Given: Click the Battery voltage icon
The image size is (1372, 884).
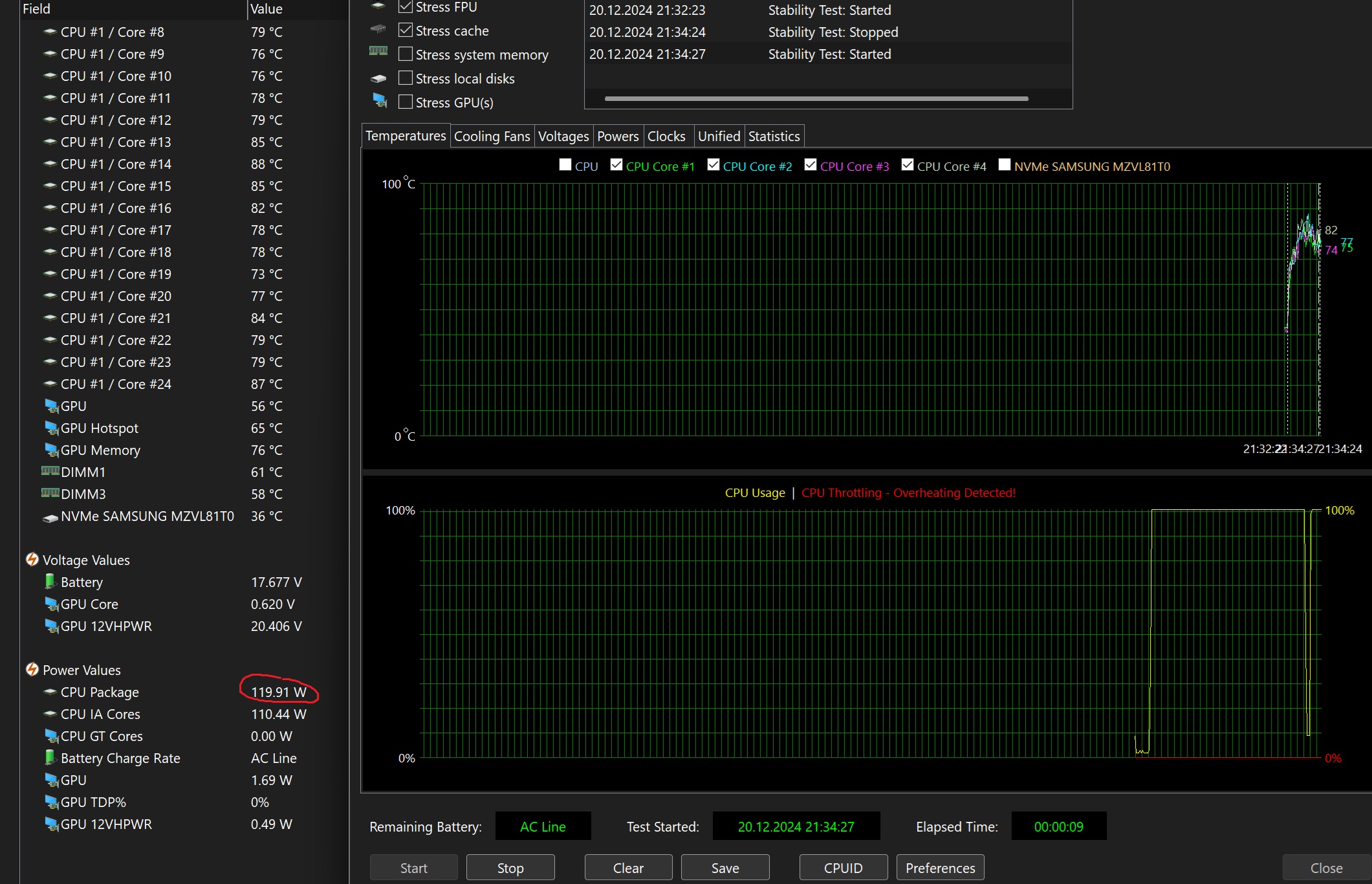Looking at the screenshot, I should click(50, 581).
